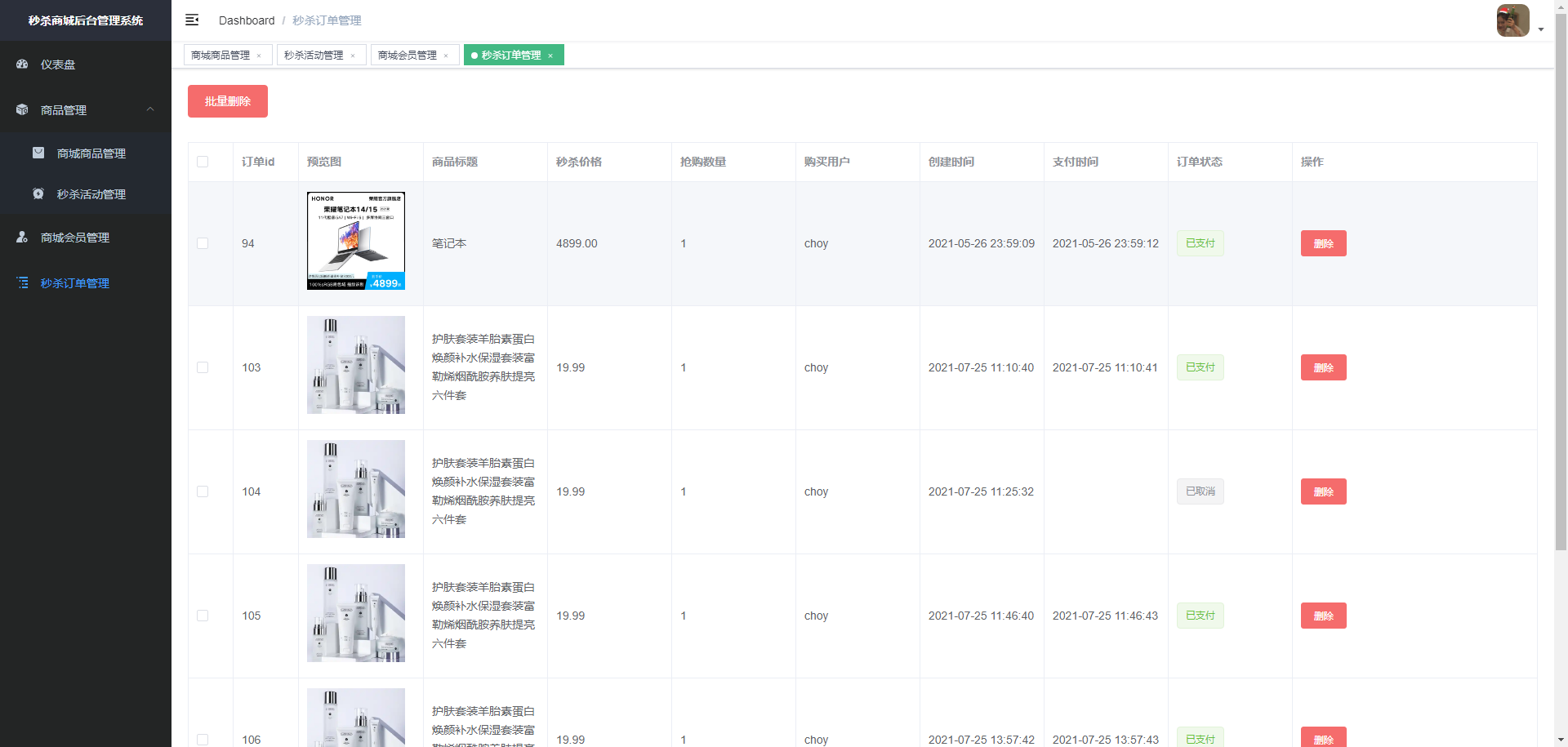Delete order 105
The width and height of the screenshot is (1568, 747).
1323,616
